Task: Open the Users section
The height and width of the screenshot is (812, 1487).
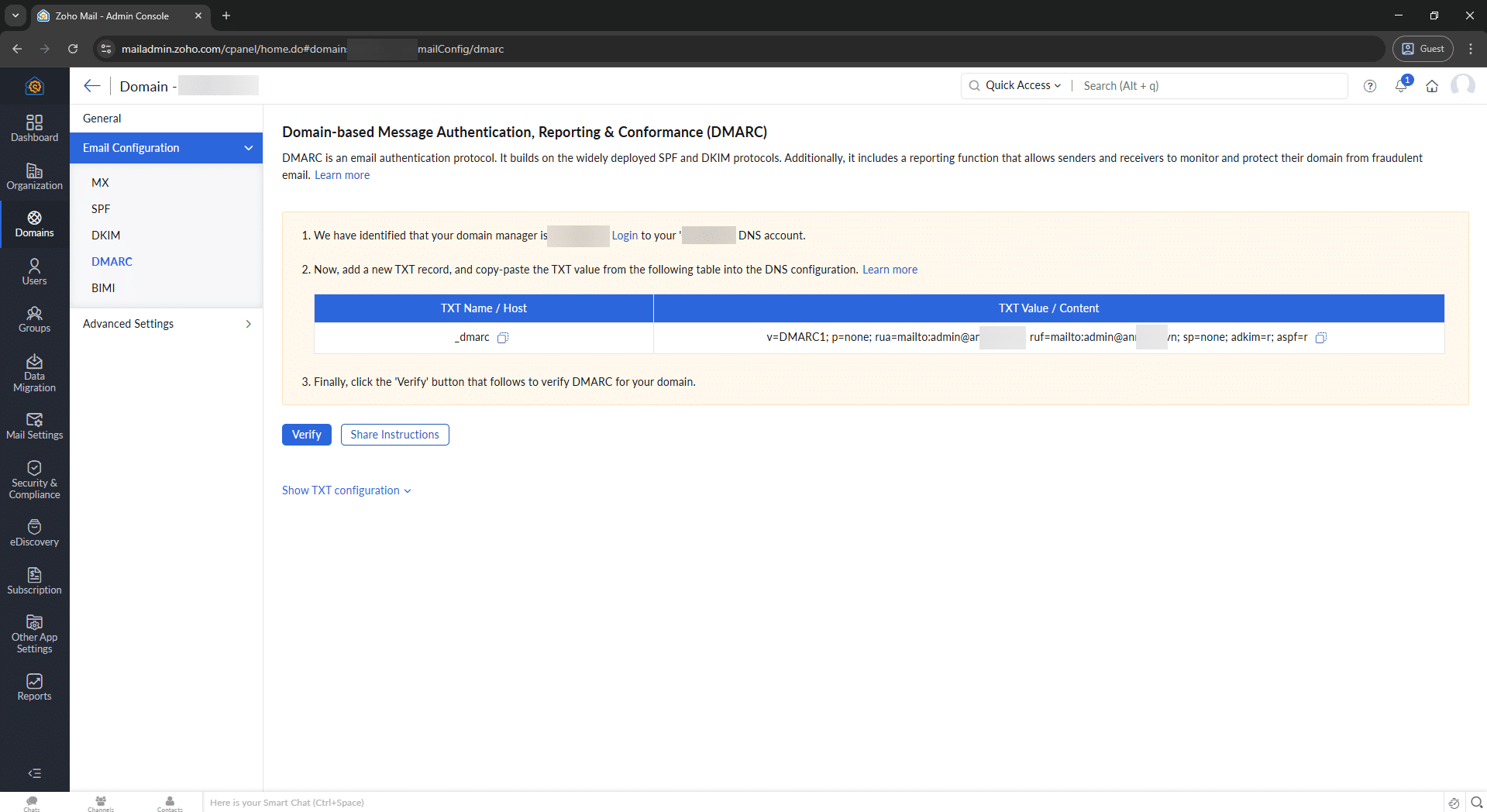Action: [34, 272]
